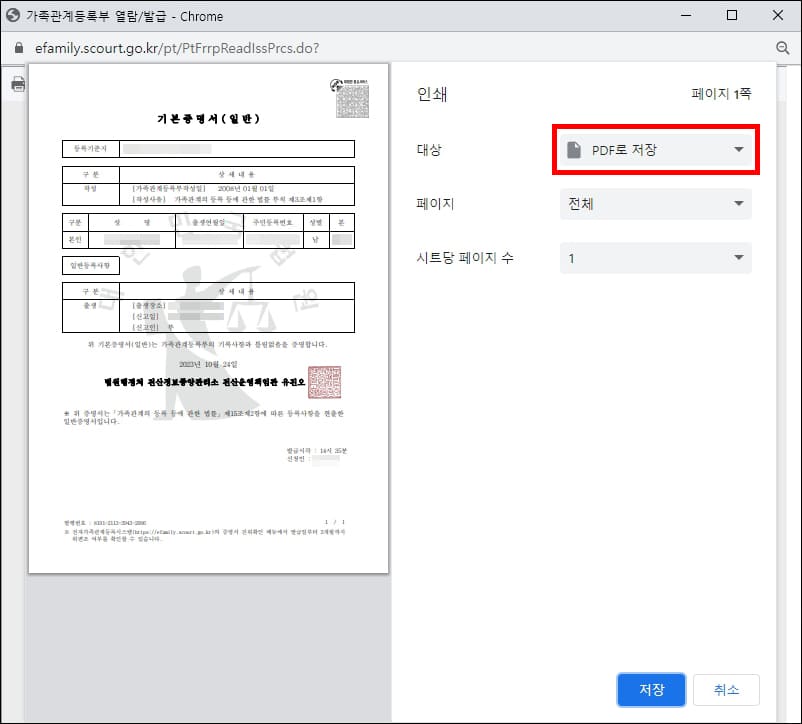Click the circular back icon in the title bar
This screenshot has width=802, height=724.
15,15
